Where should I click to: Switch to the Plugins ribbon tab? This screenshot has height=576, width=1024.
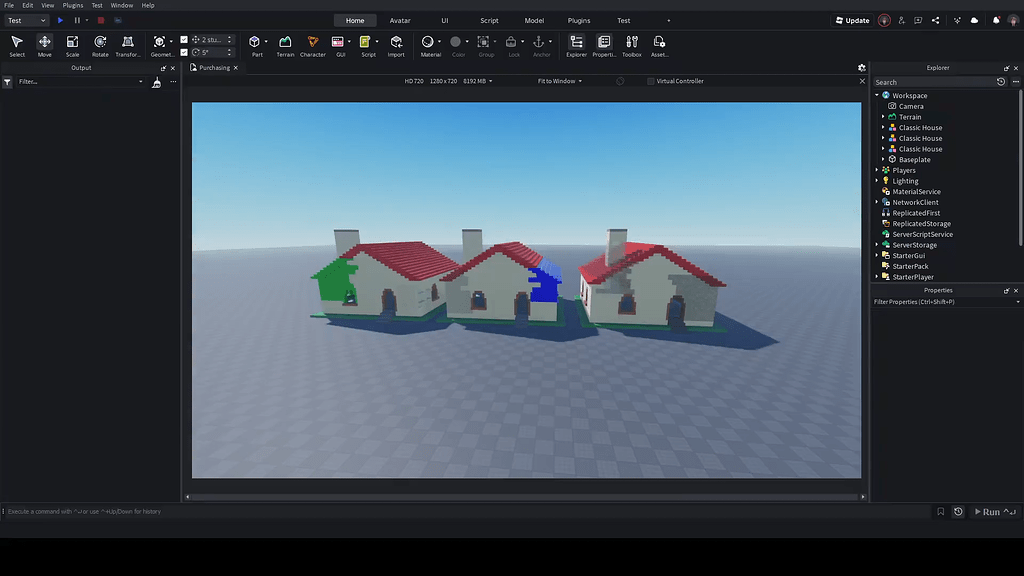(x=579, y=20)
